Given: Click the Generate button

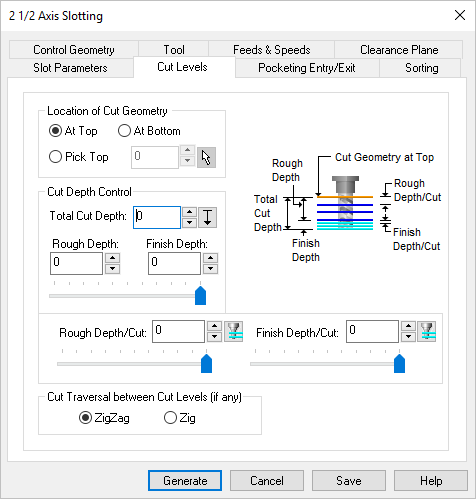Looking at the screenshot, I should [x=185, y=481].
